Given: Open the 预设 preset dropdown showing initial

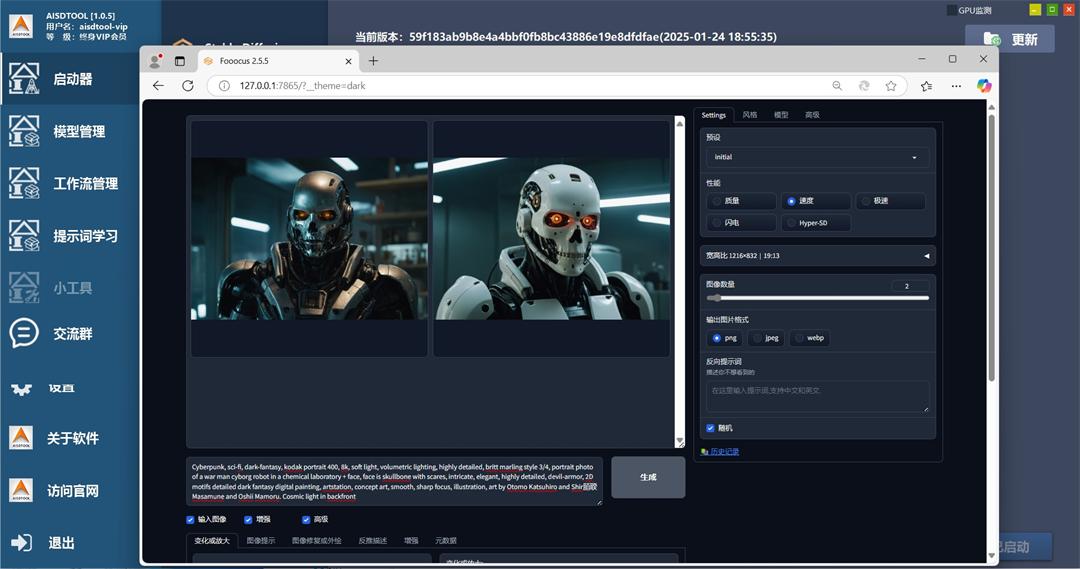Looking at the screenshot, I should coord(816,157).
